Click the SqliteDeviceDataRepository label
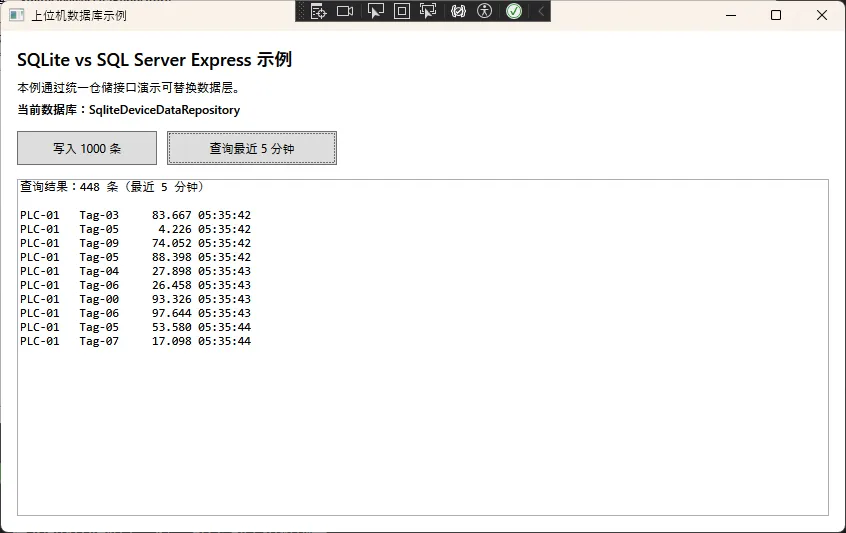This screenshot has width=846, height=533. coord(165,110)
